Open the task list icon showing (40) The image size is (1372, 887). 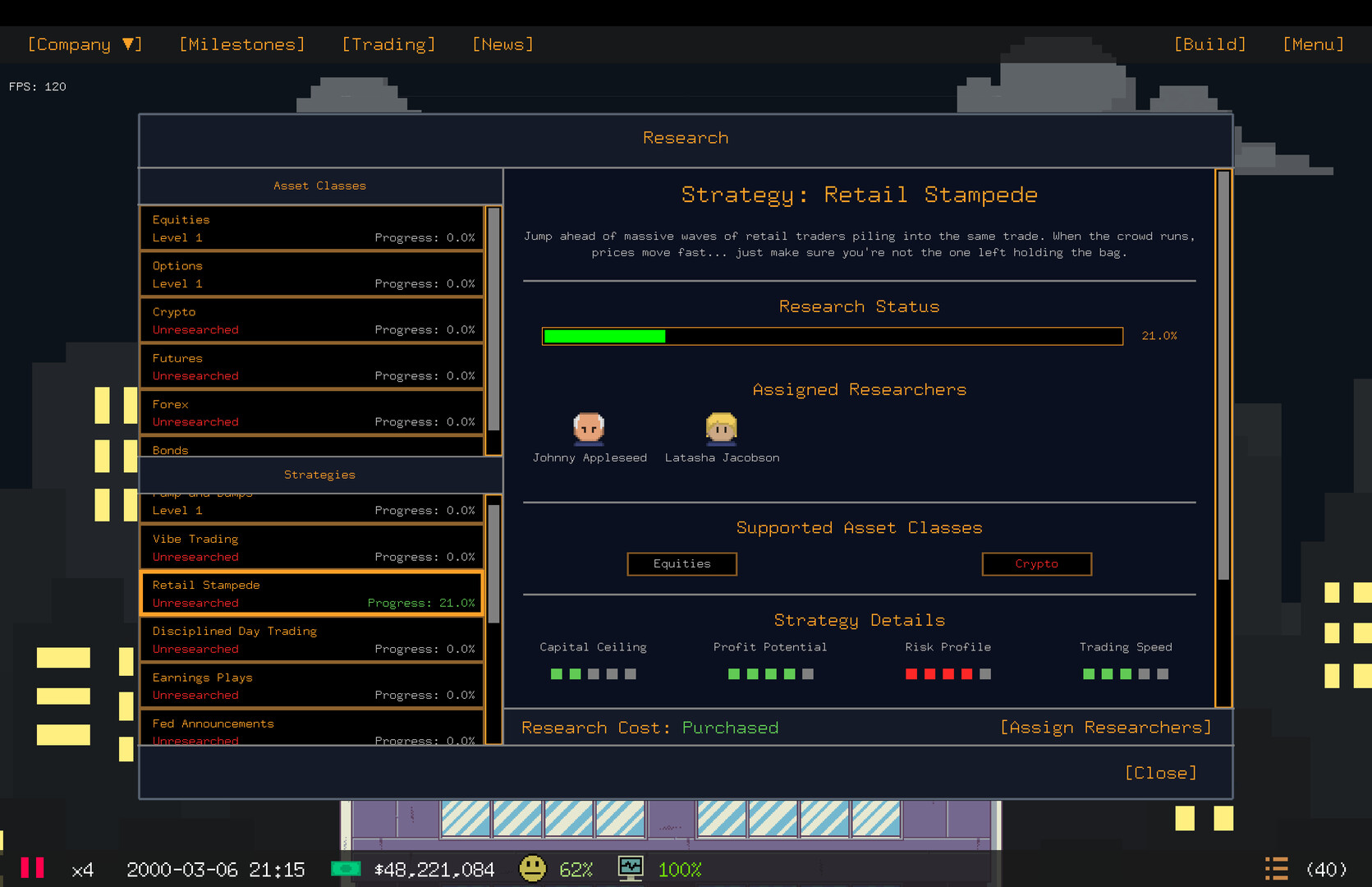[1277, 868]
